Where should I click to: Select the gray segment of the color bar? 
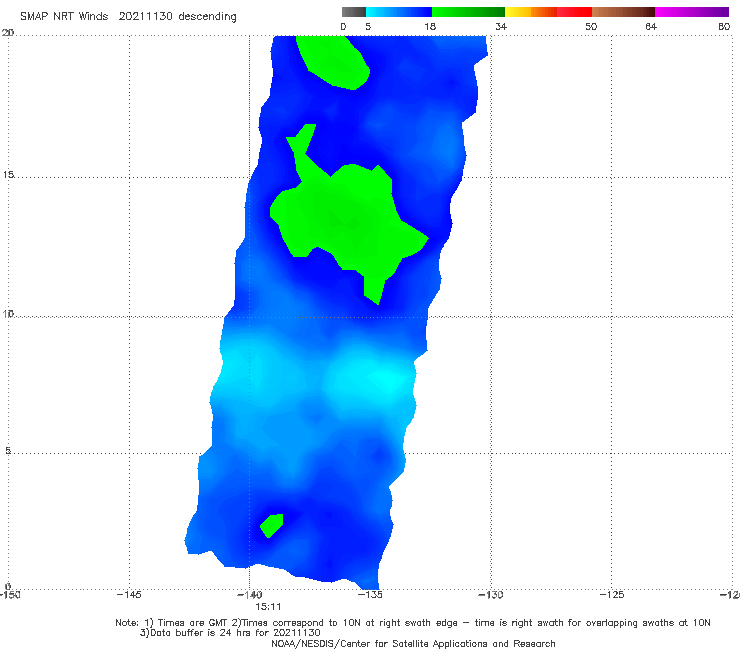[x=354, y=12]
